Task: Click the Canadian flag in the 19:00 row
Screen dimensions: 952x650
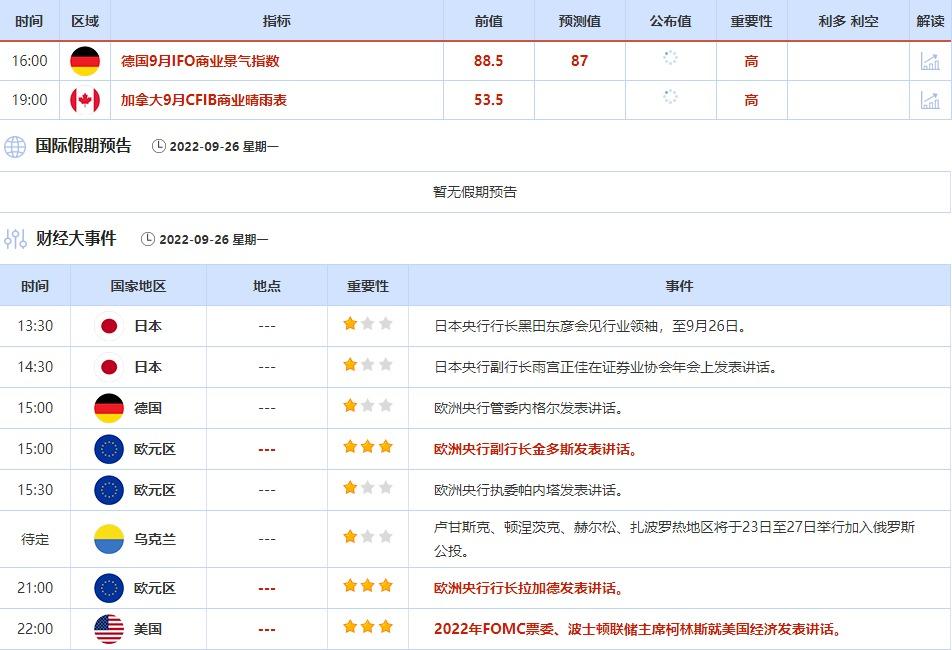Action: point(85,100)
